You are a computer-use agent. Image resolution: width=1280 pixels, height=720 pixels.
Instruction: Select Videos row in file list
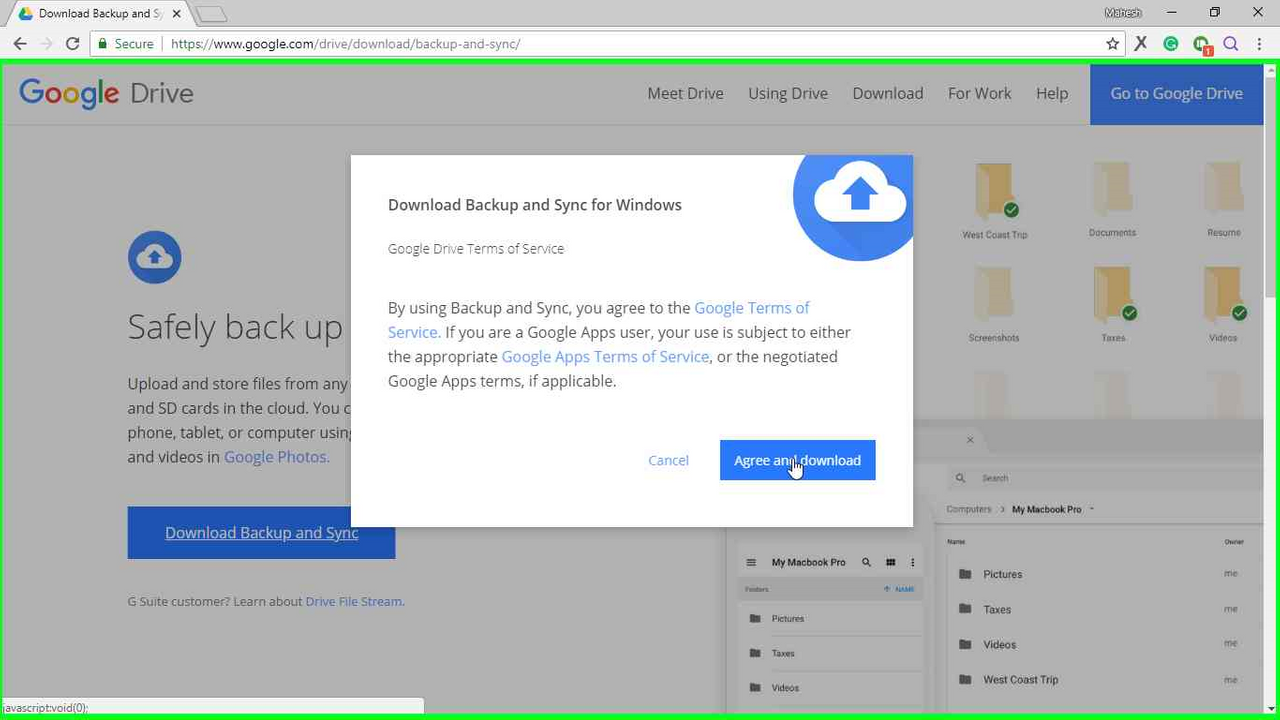[x=1100, y=644]
